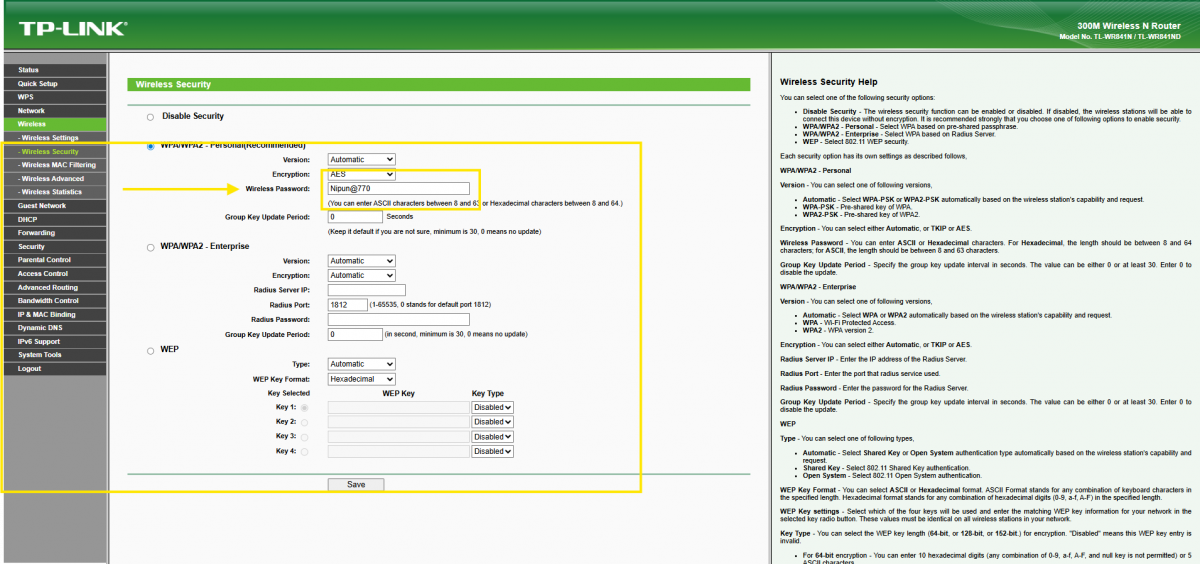The height and width of the screenshot is (564, 1200).
Task: Open the Security menu
Action: [53, 246]
